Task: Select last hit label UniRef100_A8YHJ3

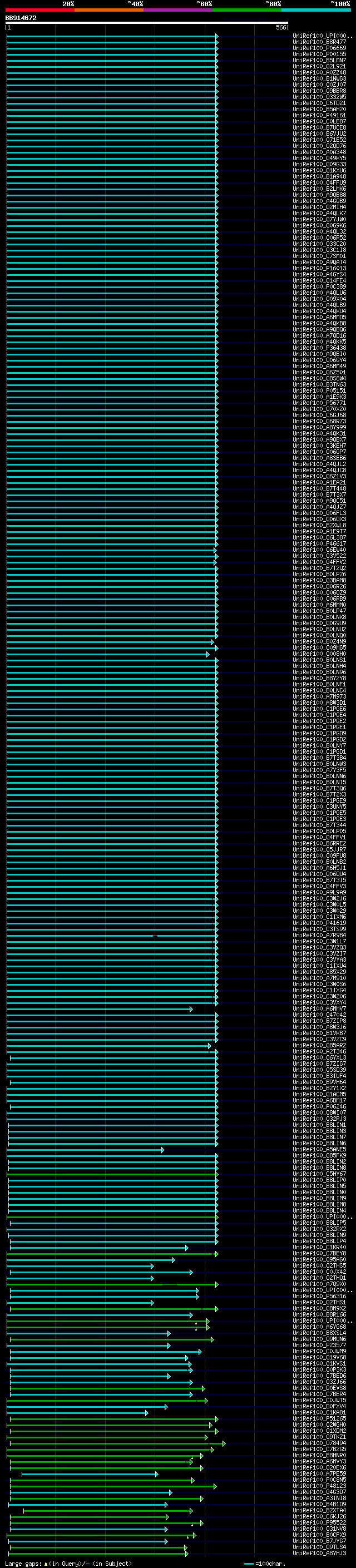Action: point(319,1553)
